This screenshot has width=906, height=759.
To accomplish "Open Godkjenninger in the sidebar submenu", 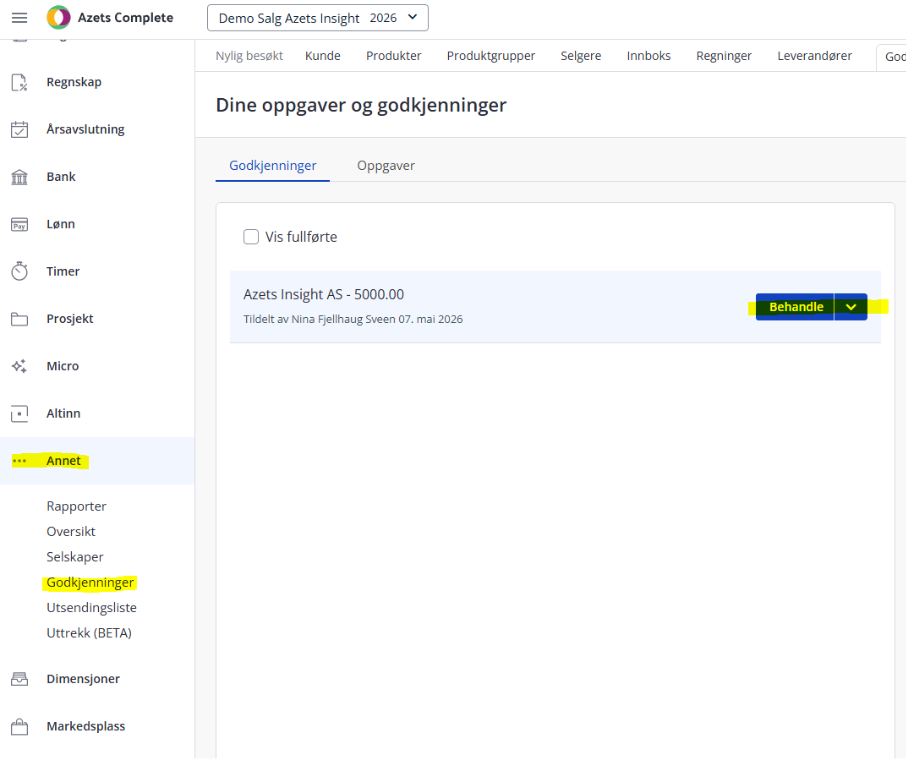I will 90,582.
